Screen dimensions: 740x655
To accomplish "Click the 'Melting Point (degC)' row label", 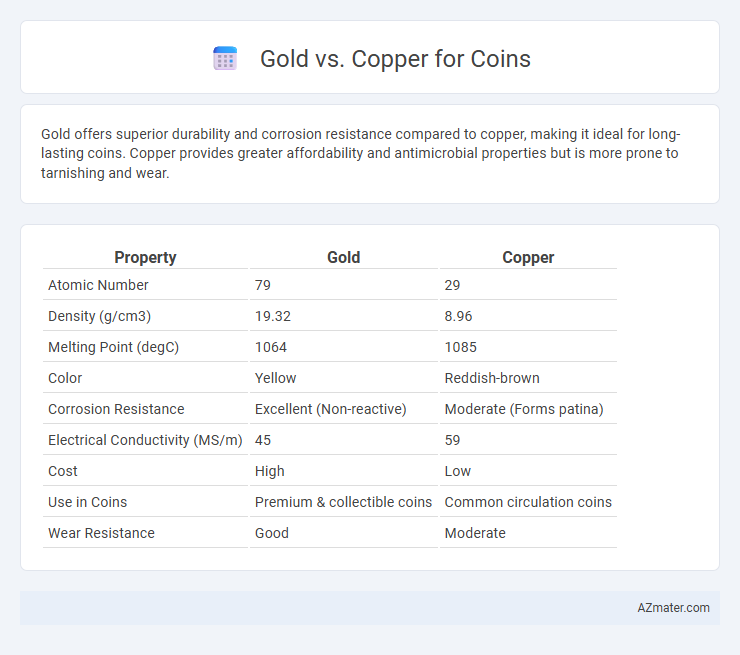I will (x=113, y=347).
